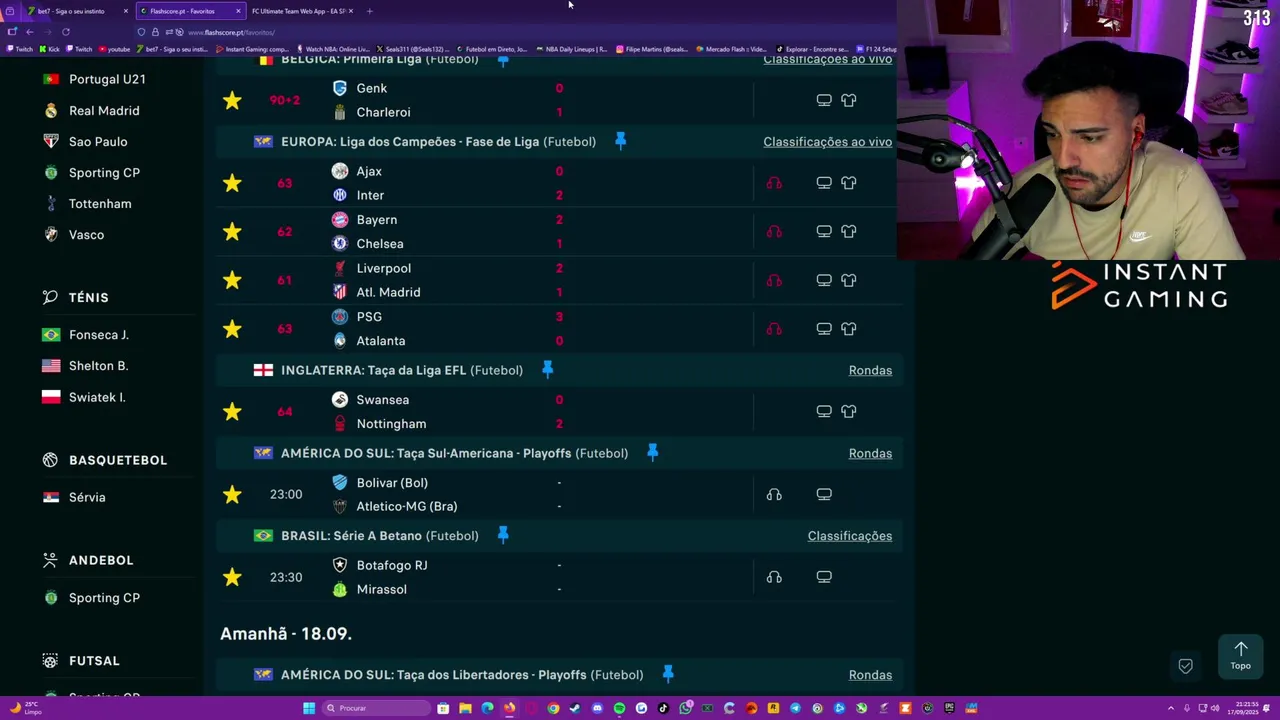Unfavorite the Swansea vs Nottingham match star
This screenshot has width=1280, height=720.
(x=232, y=411)
